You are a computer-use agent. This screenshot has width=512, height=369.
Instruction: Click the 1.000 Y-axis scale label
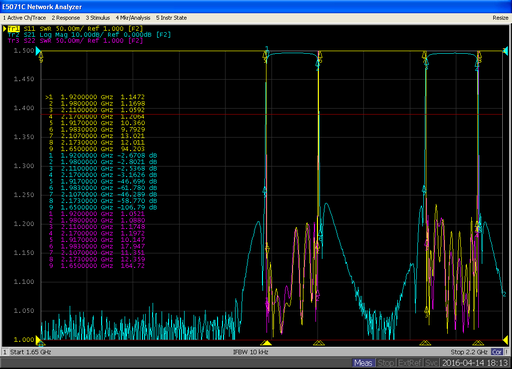(24, 340)
